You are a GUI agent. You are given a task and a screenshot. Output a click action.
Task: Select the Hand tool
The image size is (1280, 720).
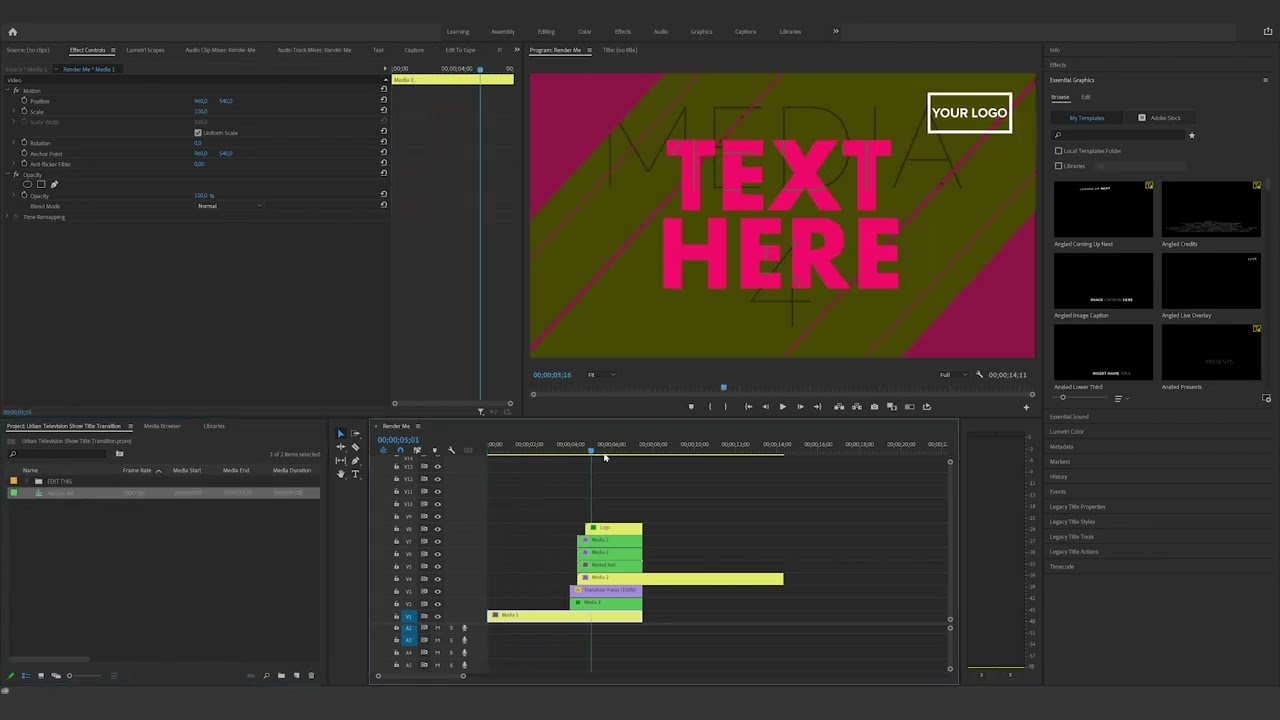(x=340, y=474)
